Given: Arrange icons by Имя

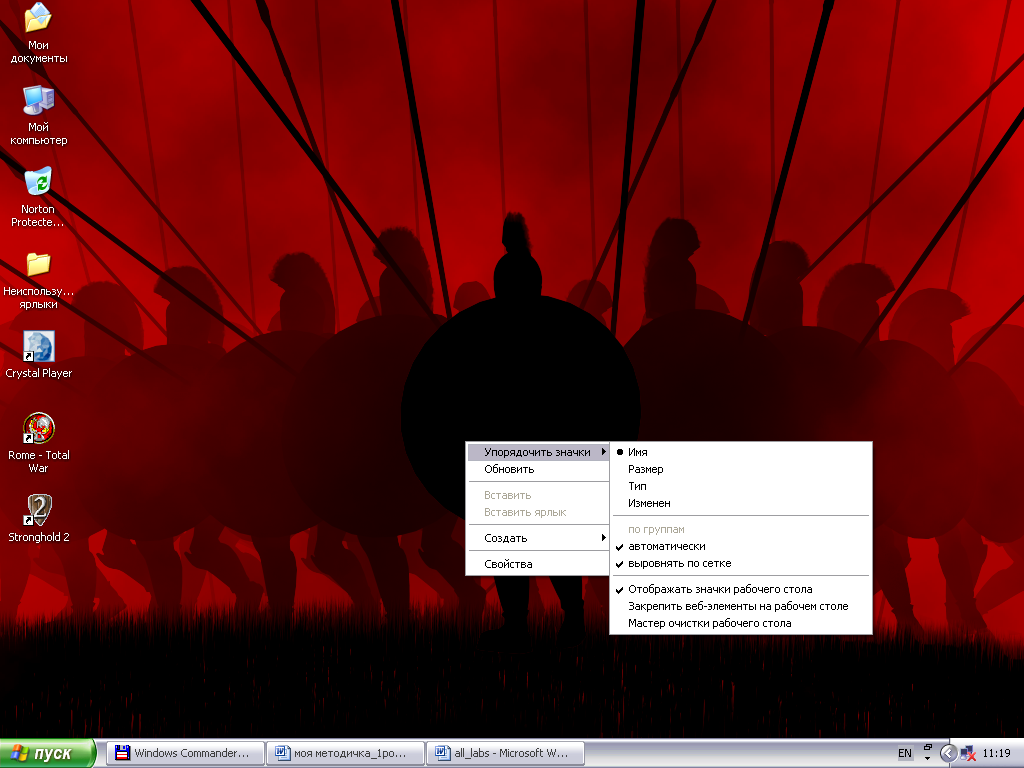Looking at the screenshot, I should pos(741,452).
